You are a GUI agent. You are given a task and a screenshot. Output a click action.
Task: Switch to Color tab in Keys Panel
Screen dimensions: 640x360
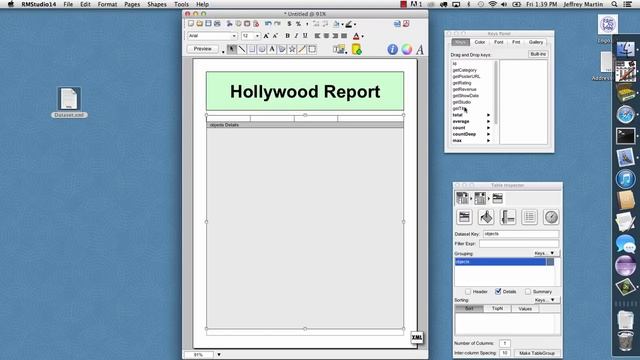pyautogui.click(x=480, y=42)
